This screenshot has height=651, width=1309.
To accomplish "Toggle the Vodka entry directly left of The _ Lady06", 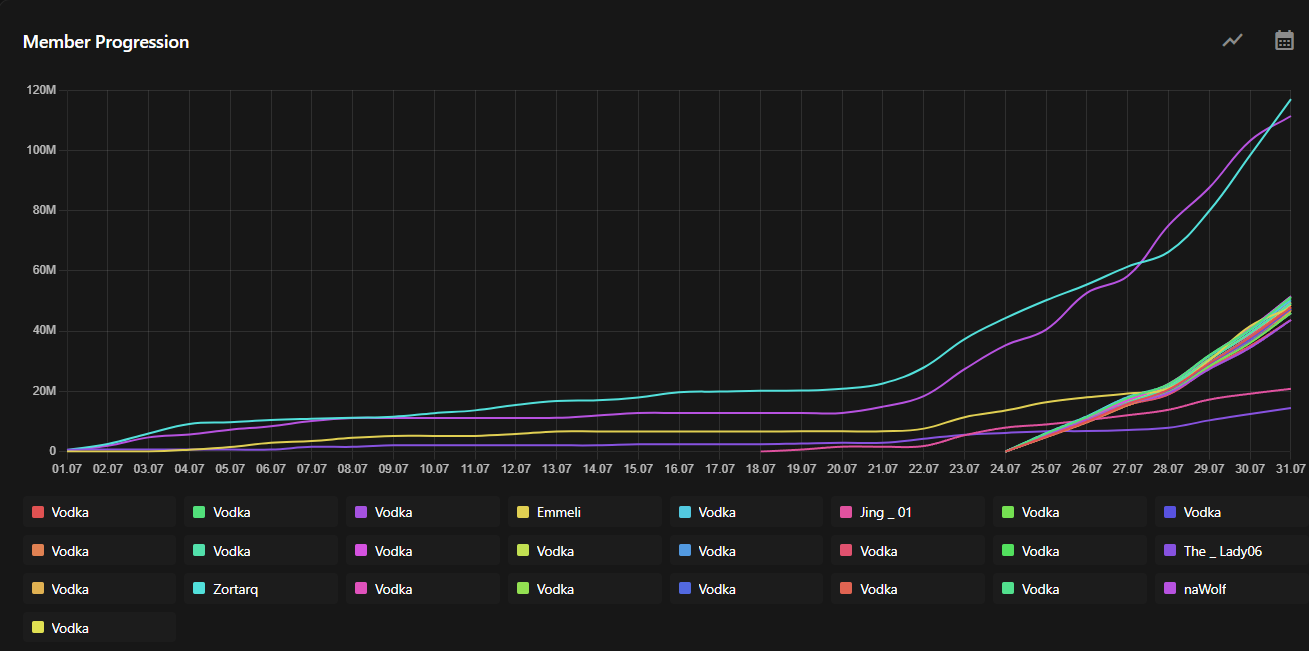I will tap(1070, 551).
